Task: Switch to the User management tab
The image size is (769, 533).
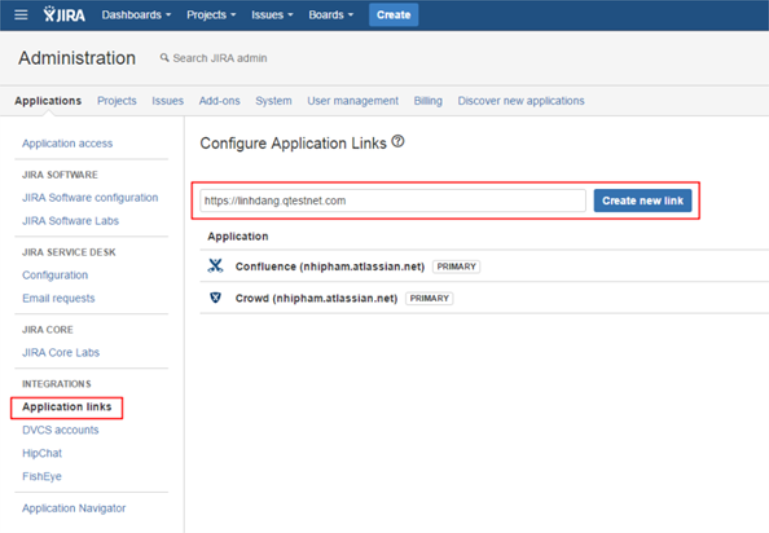Action: 352,101
